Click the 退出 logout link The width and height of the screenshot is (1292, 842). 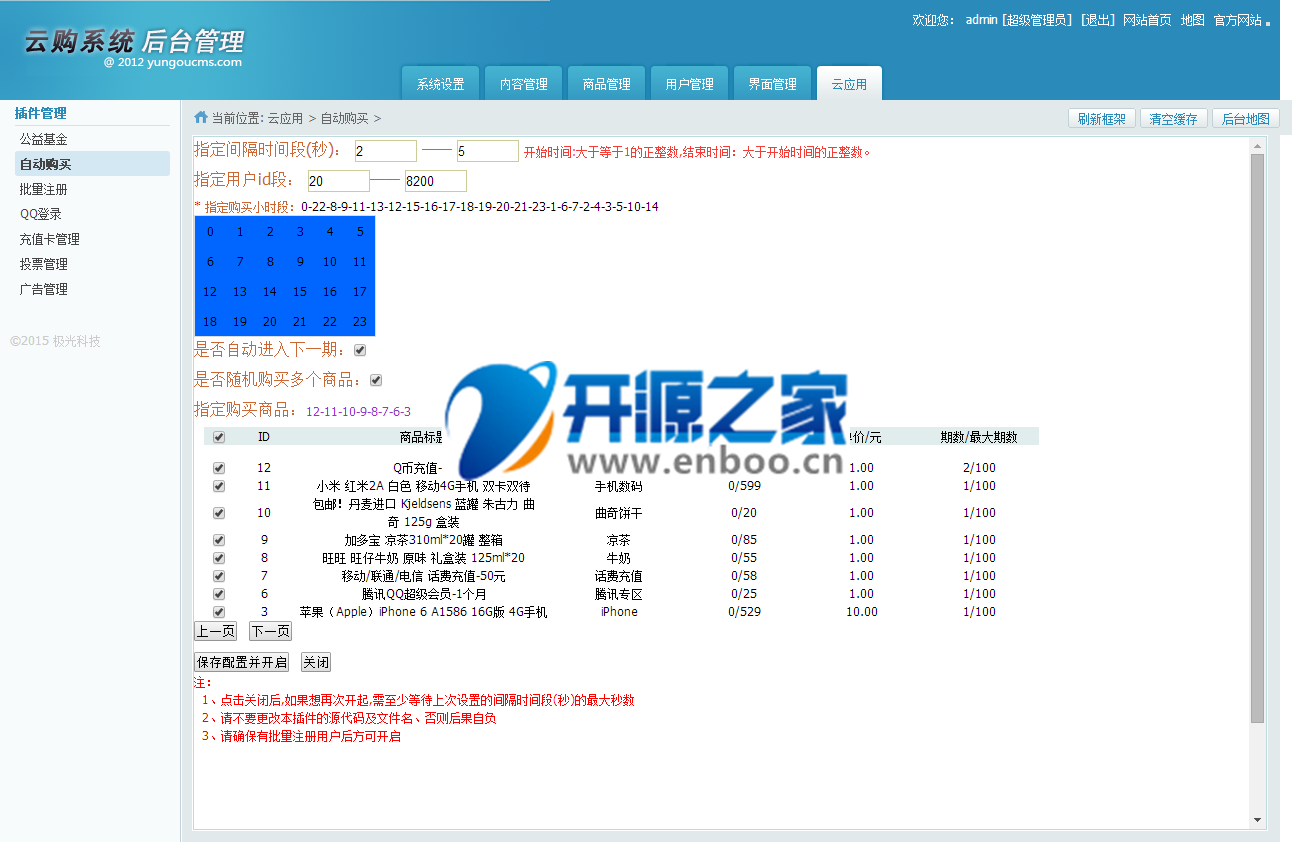[1098, 20]
